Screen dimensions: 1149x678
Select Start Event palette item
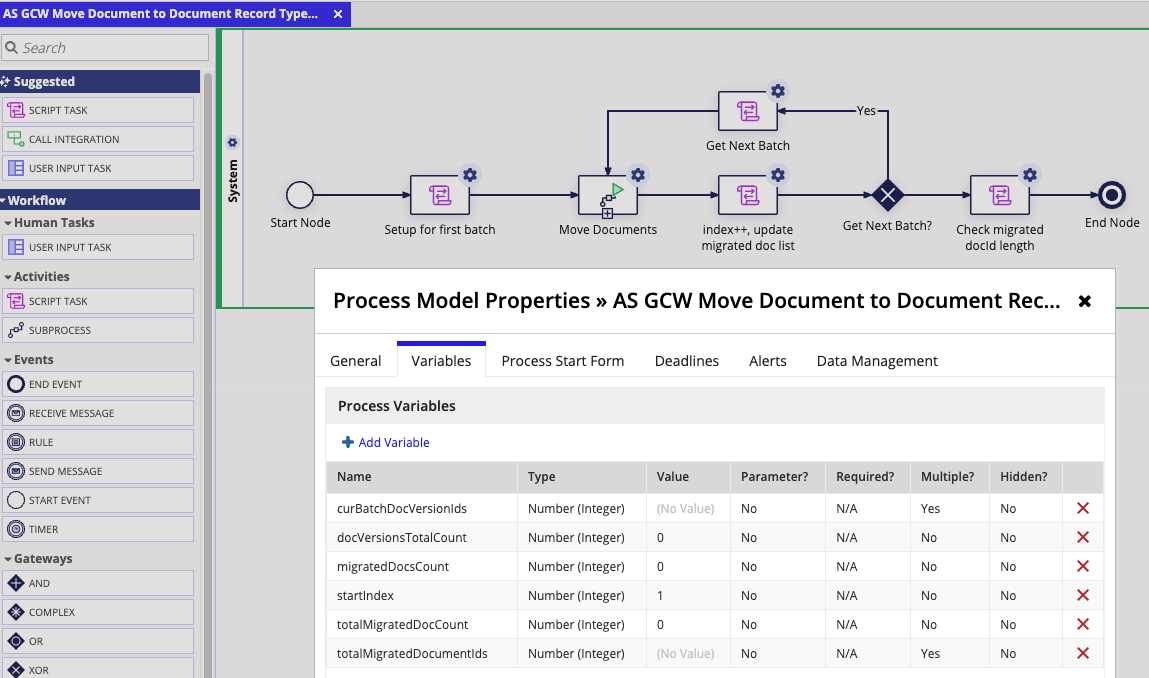98,500
